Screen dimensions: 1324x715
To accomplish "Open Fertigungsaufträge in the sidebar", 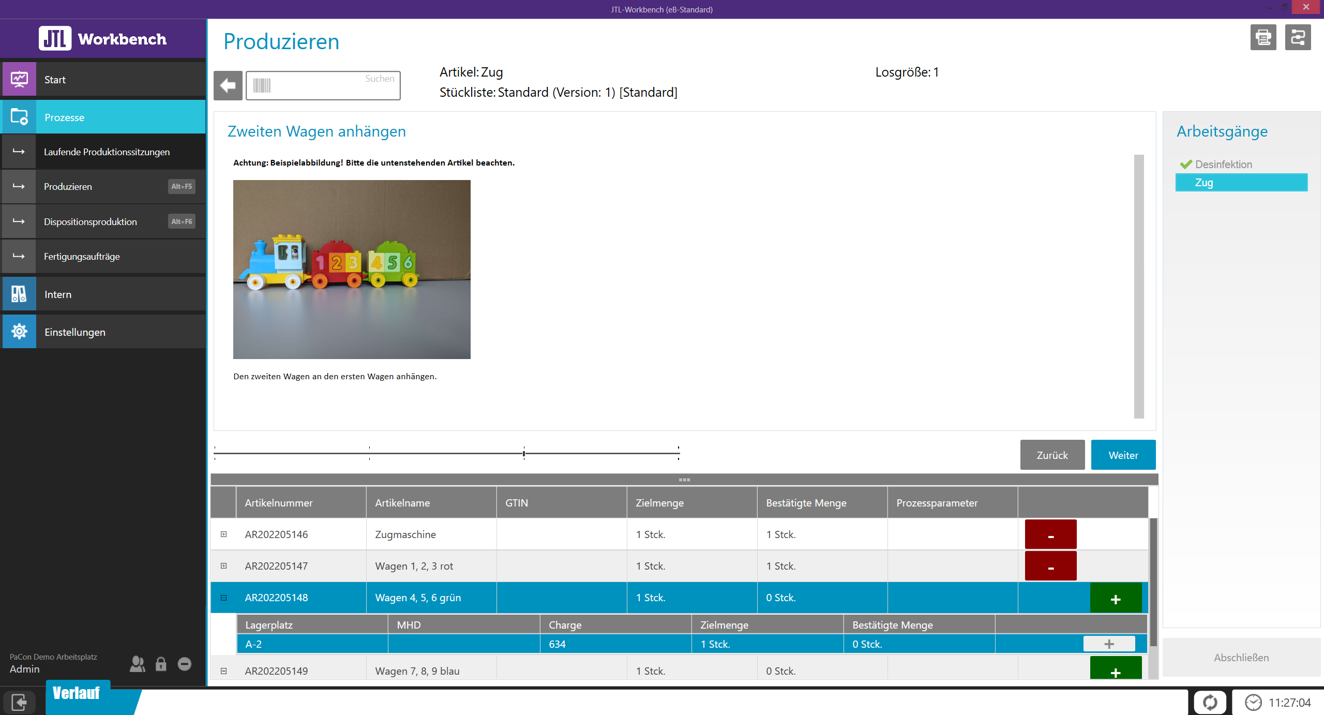I will pyautogui.click(x=82, y=257).
